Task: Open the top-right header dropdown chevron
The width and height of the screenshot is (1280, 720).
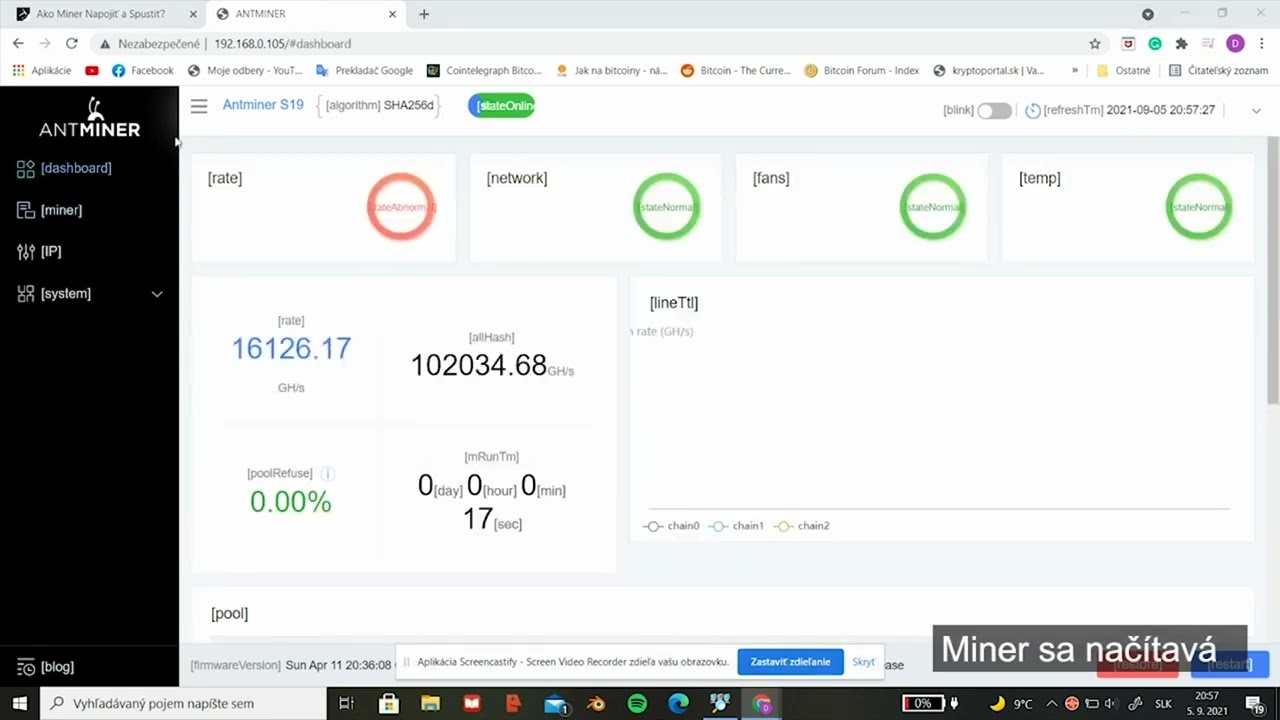Action: (1256, 111)
